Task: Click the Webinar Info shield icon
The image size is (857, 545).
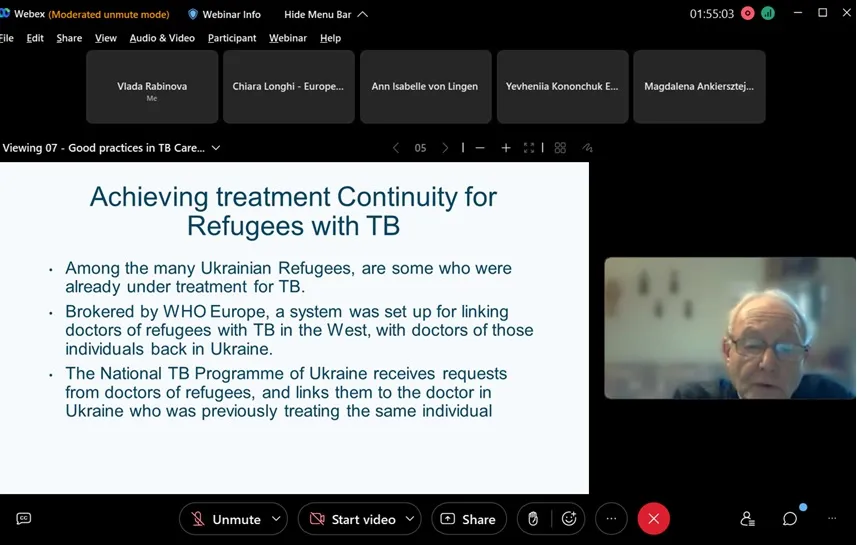Action: click(x=192, y=14)
